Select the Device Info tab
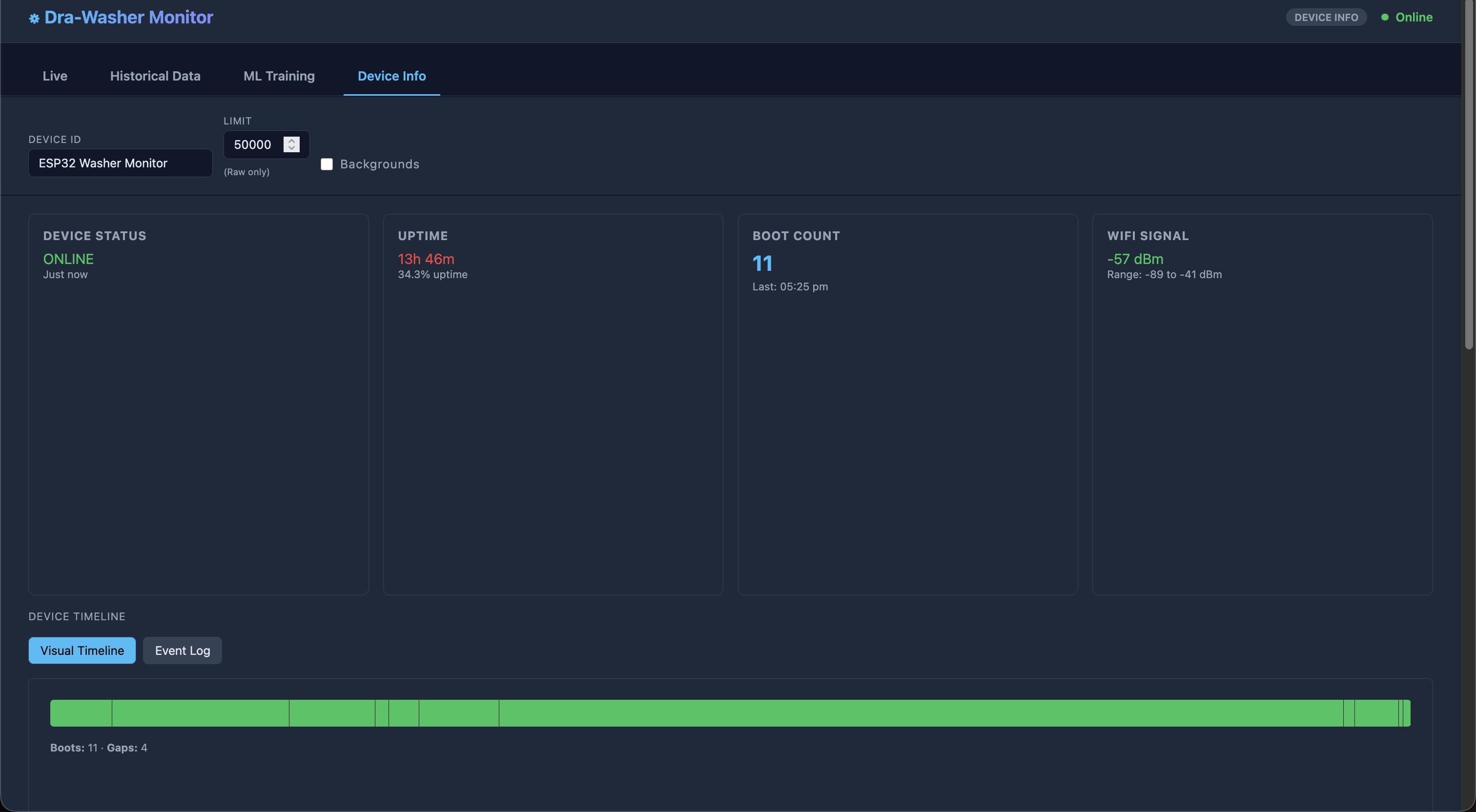Image resolution: width=1476 pixels, height=812 pixels. [391, 76]
